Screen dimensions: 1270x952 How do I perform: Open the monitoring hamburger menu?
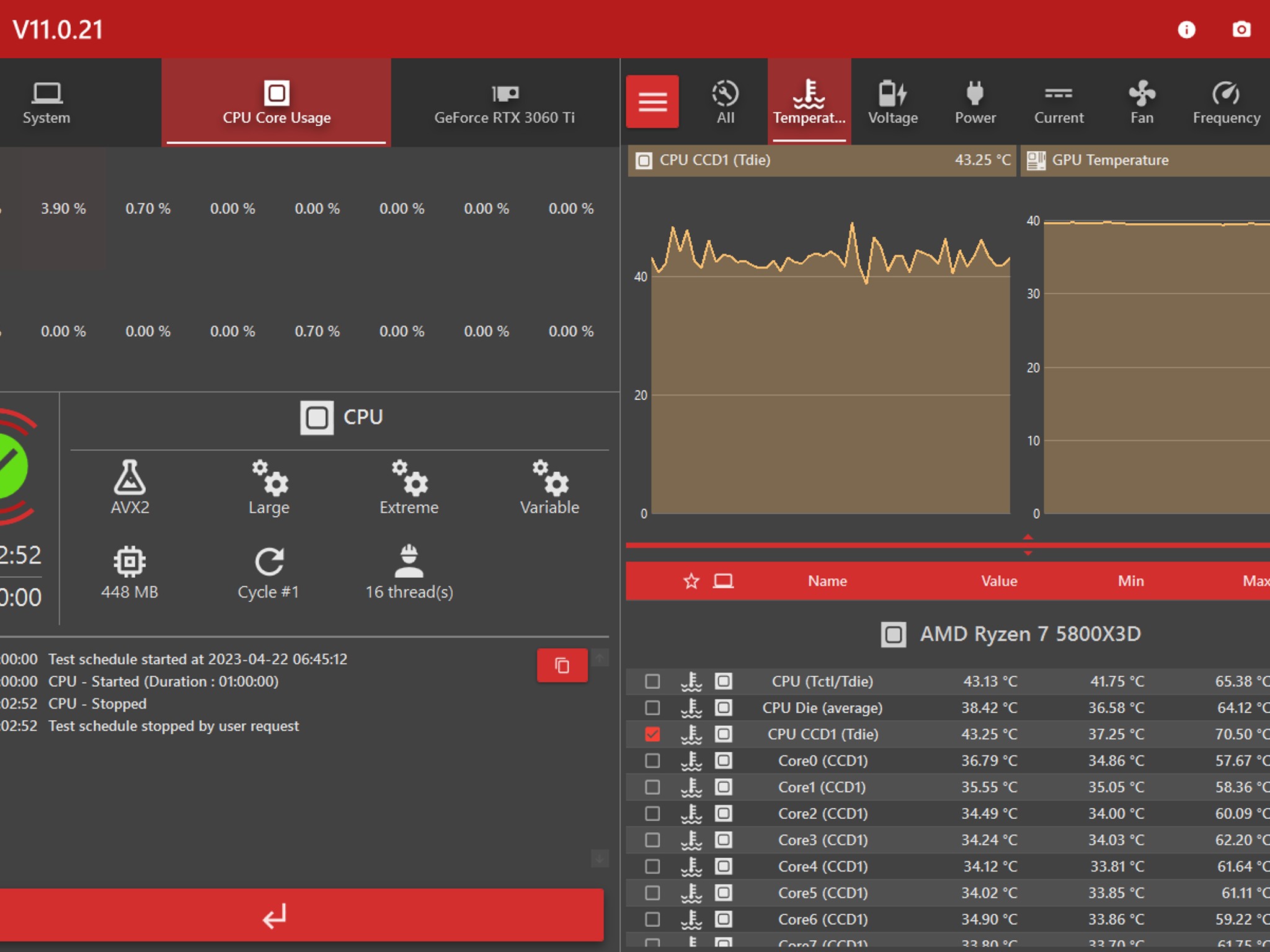pyautogui.click(x=652, y=101)
